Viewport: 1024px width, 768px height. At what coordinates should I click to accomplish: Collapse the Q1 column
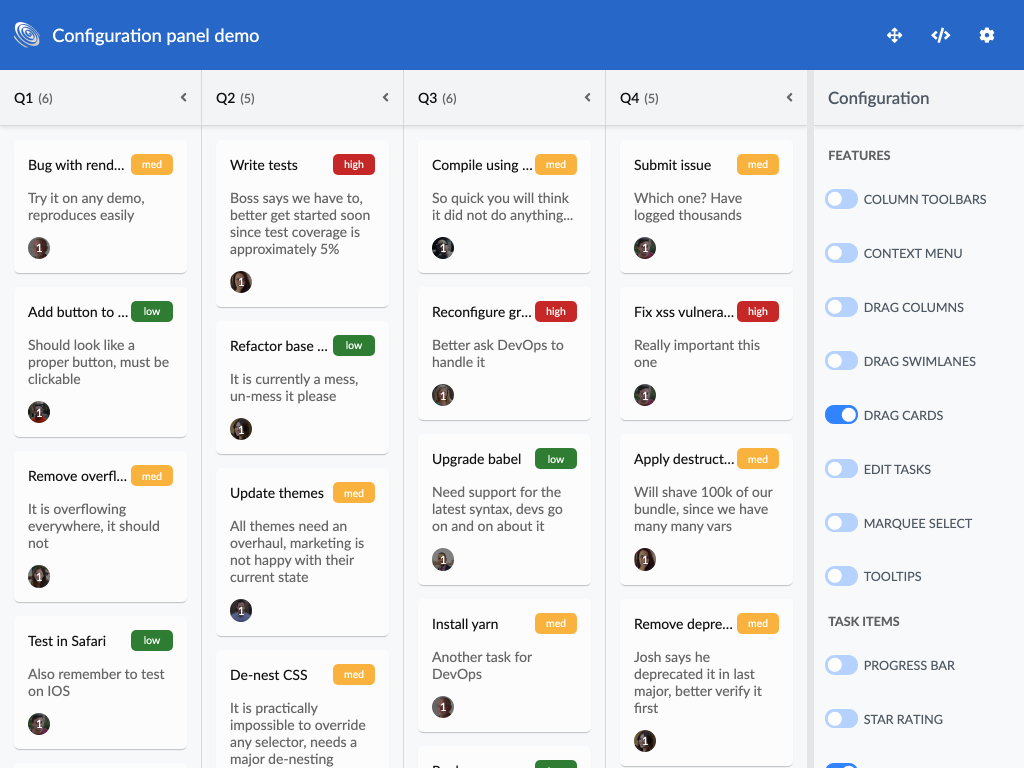click(x=183, y=98)
